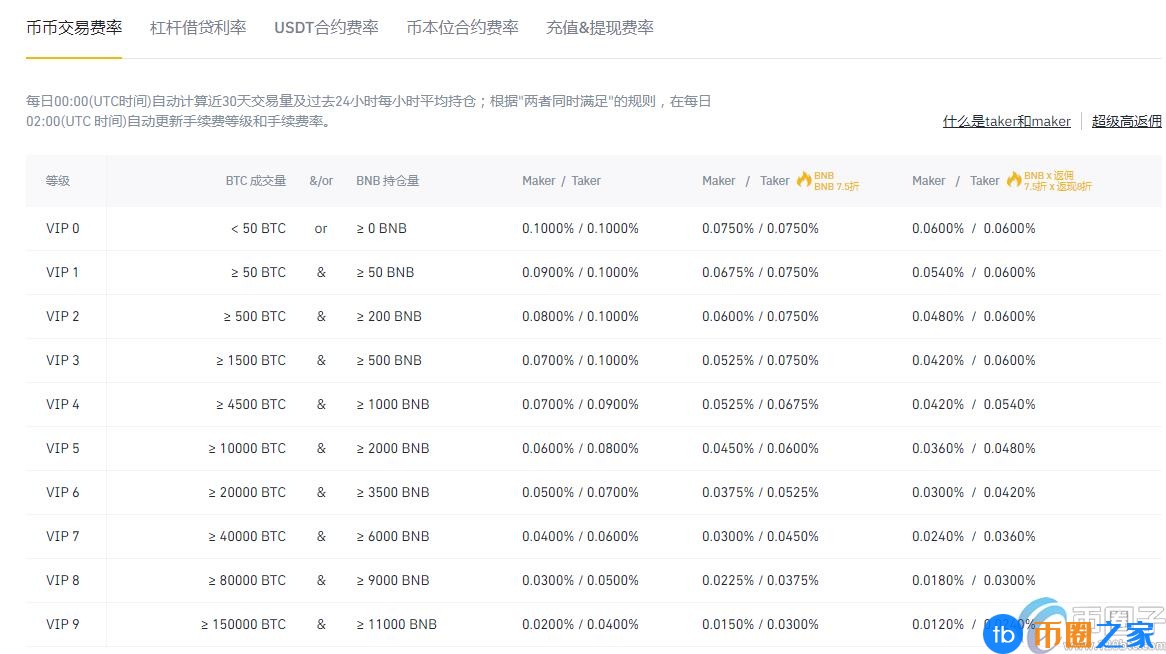Viewport: 1166px width, 654px height.
Task: Click the VIP 5 level cell
Action: [62, 448]
